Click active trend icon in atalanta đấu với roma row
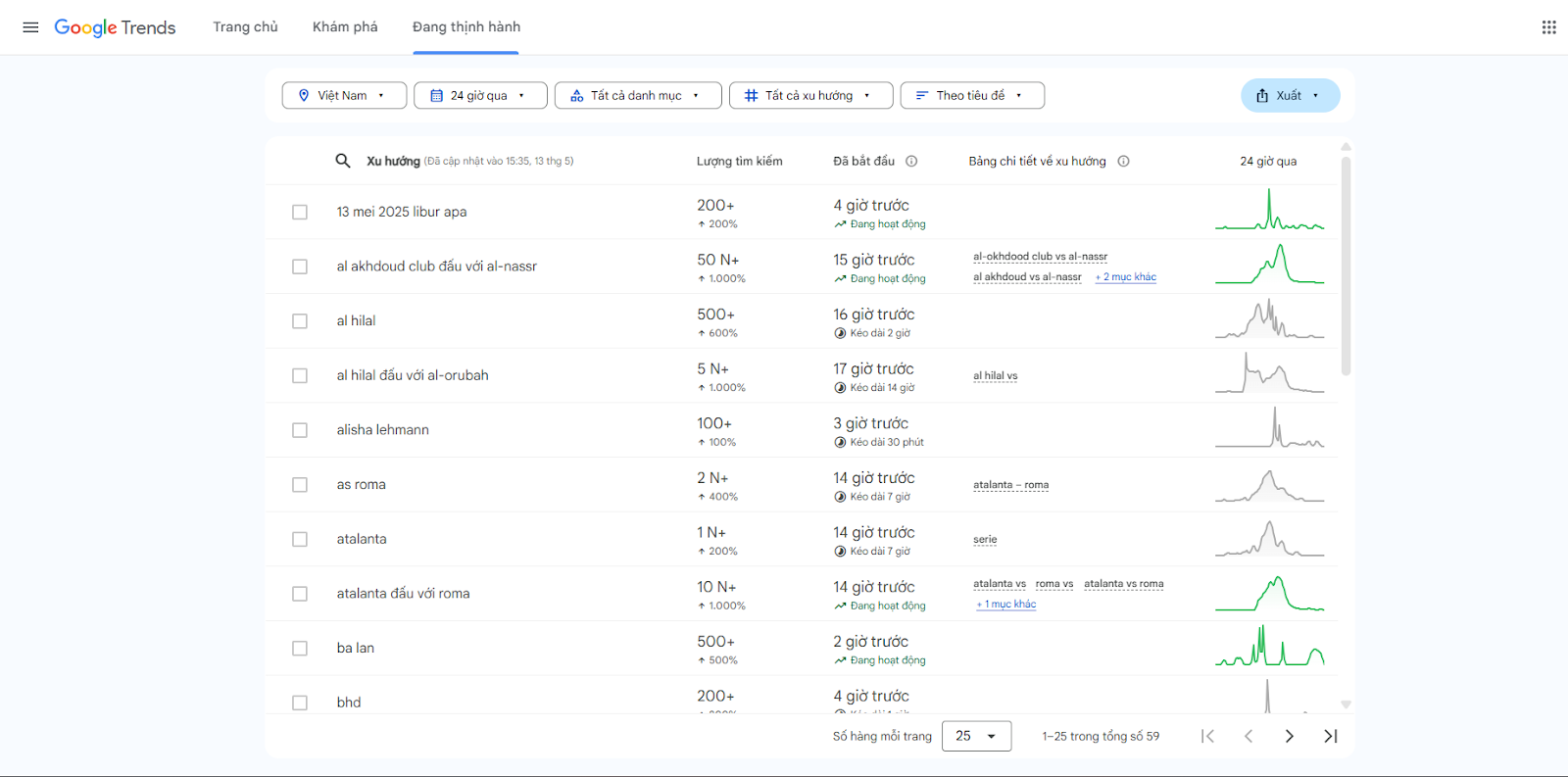Image resolution: width=1568 pixels, height=777 pixels. tap(840, 607)
